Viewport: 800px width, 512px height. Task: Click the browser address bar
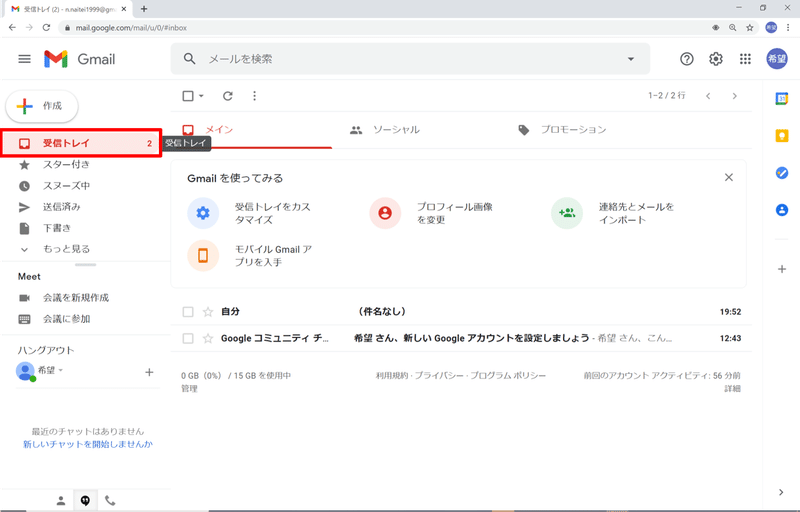tap(383, 28)
